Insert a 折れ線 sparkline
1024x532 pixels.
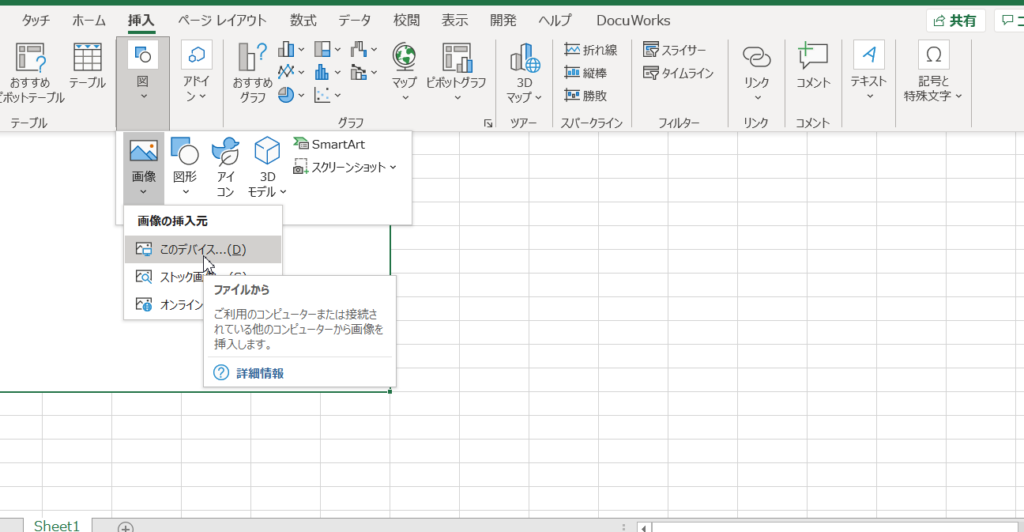point(590,50)
